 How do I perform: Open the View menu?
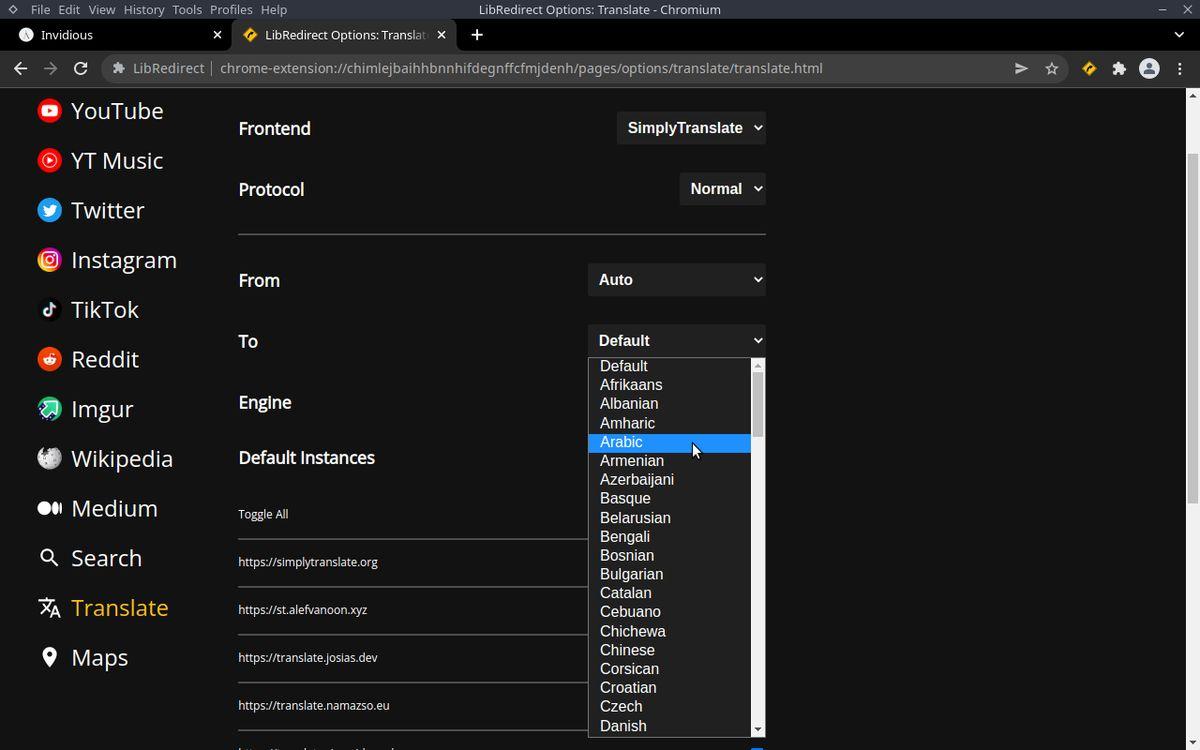click(102, 9)
